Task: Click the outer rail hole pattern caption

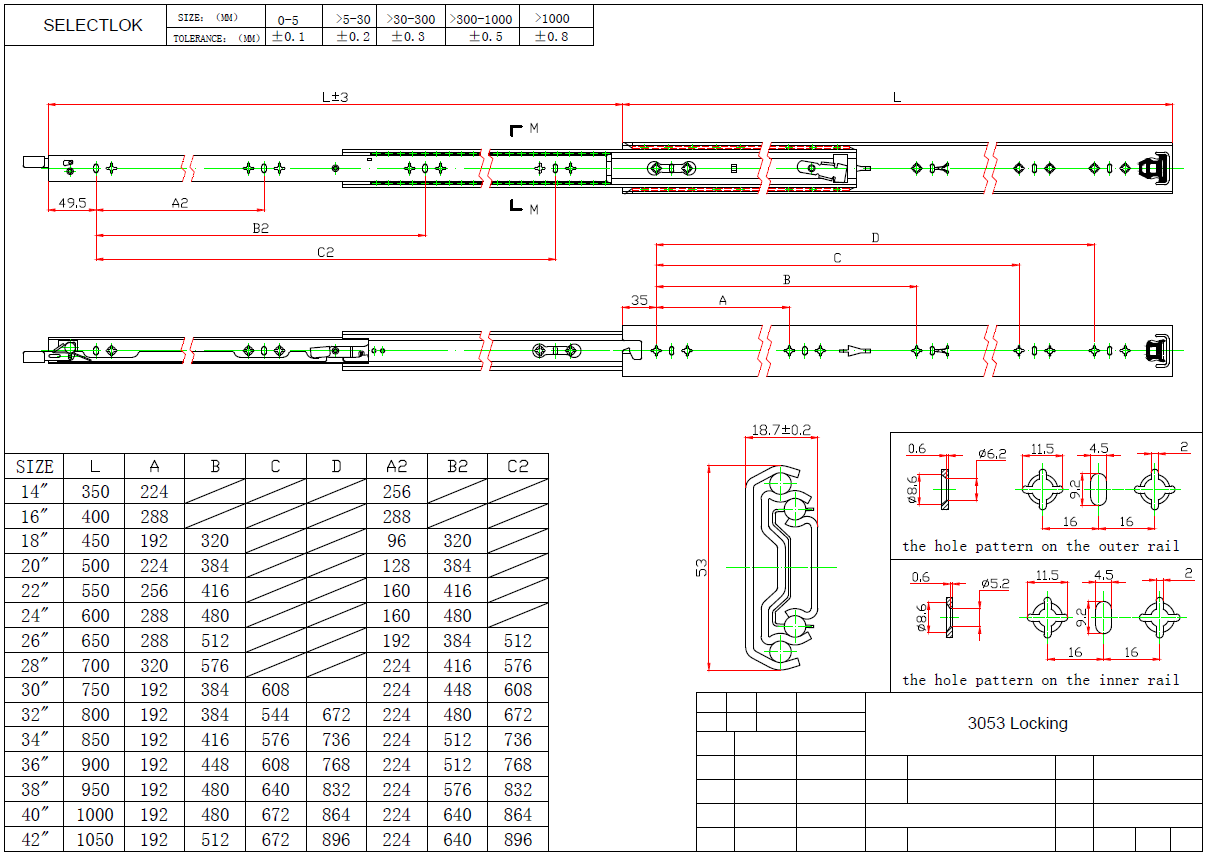Action: pyautogui.click(x=1040, y=546)
